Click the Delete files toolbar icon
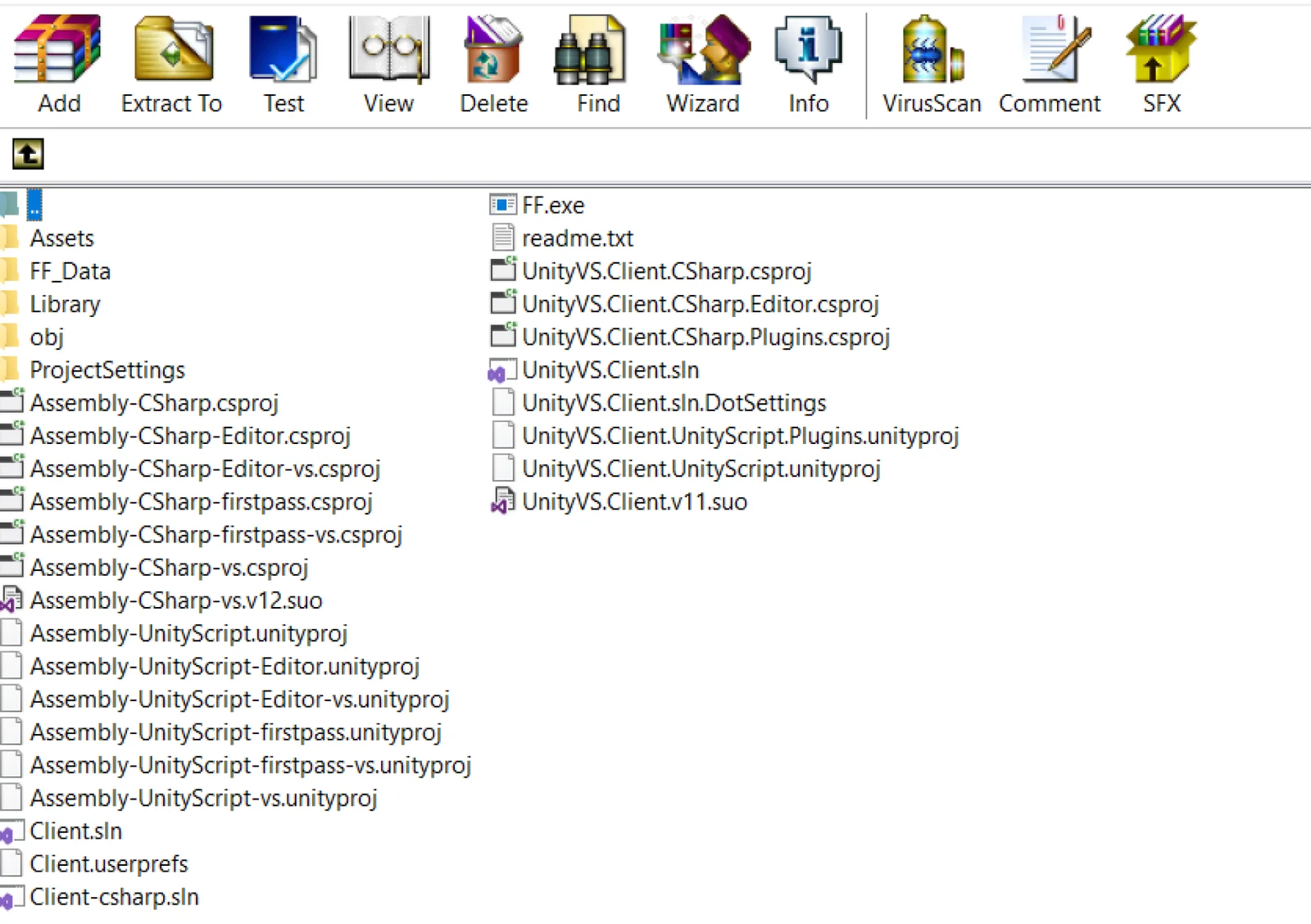 tap(493, 64)
